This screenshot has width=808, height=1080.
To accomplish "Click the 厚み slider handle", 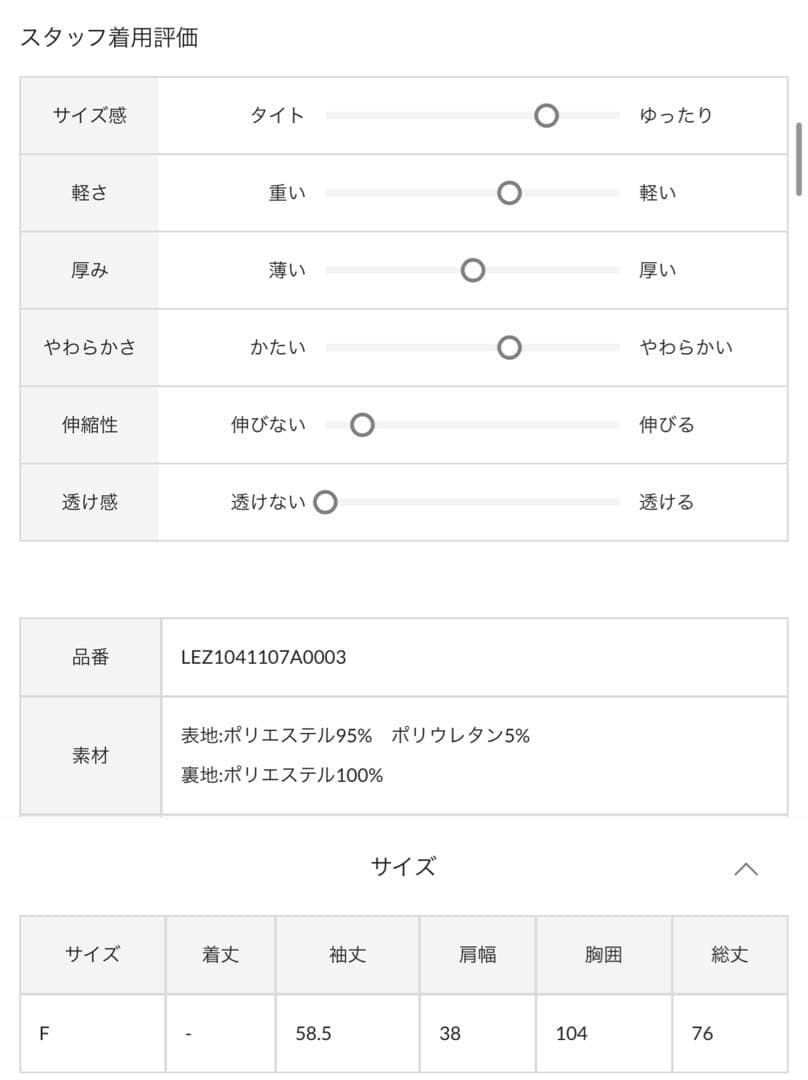I will 473,270.
